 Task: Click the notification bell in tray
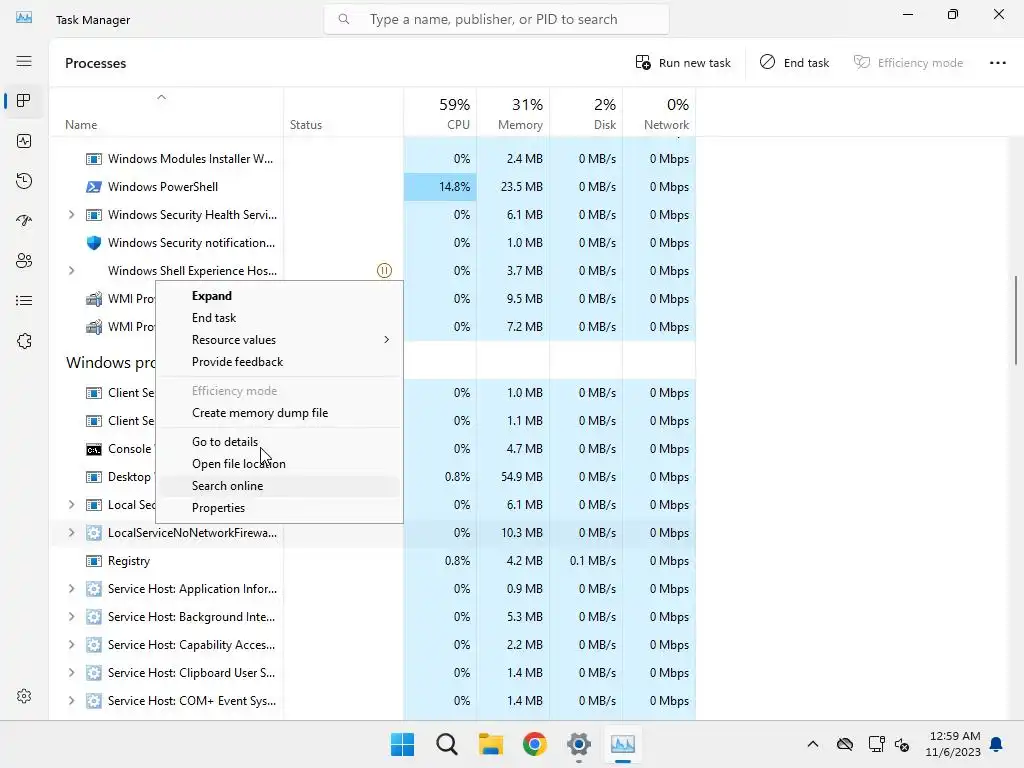pyautogui.click(x=996, y=744)
